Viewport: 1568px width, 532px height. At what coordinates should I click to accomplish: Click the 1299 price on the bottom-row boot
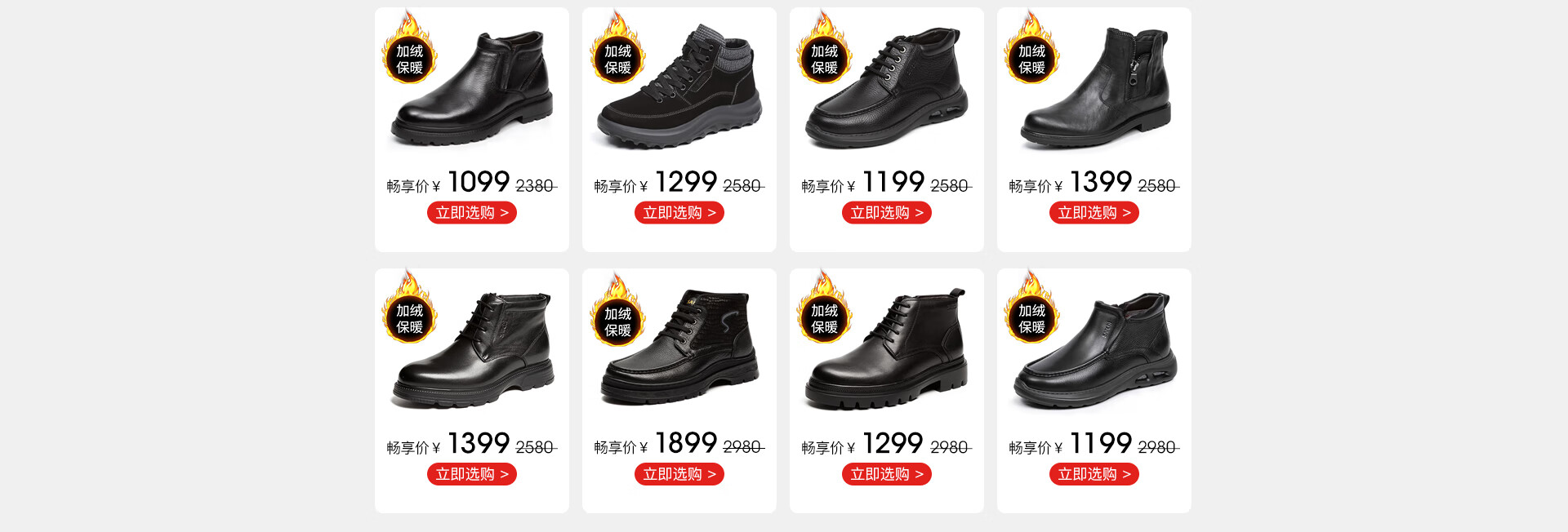pyautogui.click(x=893, y=443)
